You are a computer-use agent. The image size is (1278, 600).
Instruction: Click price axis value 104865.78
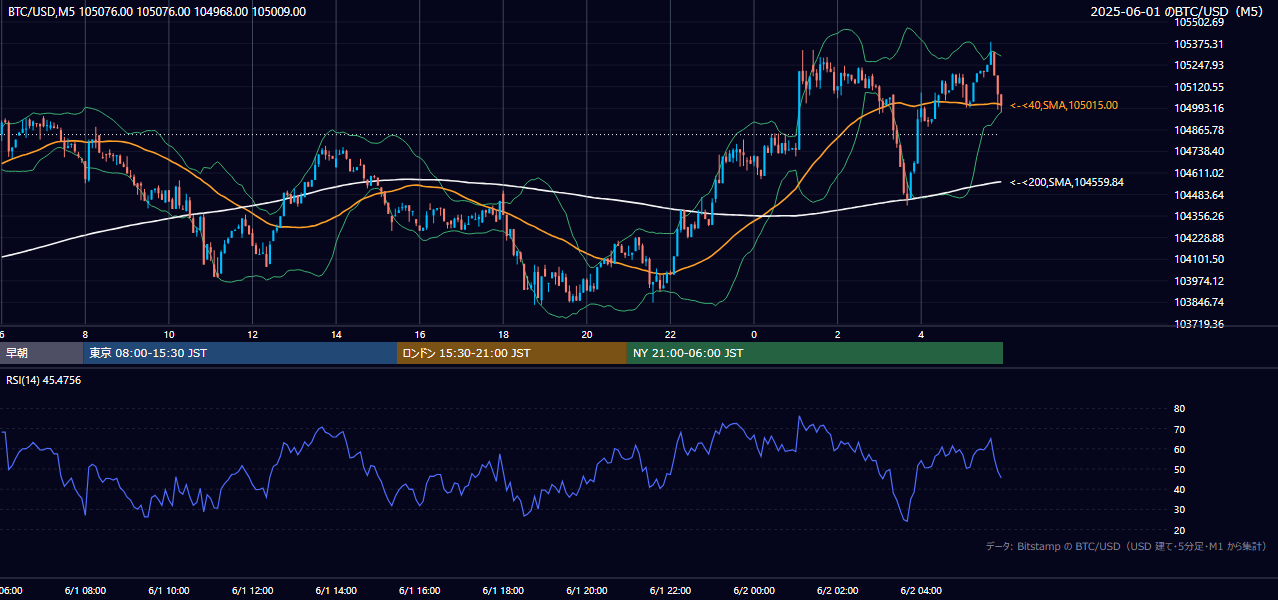tap(1199, 130)
